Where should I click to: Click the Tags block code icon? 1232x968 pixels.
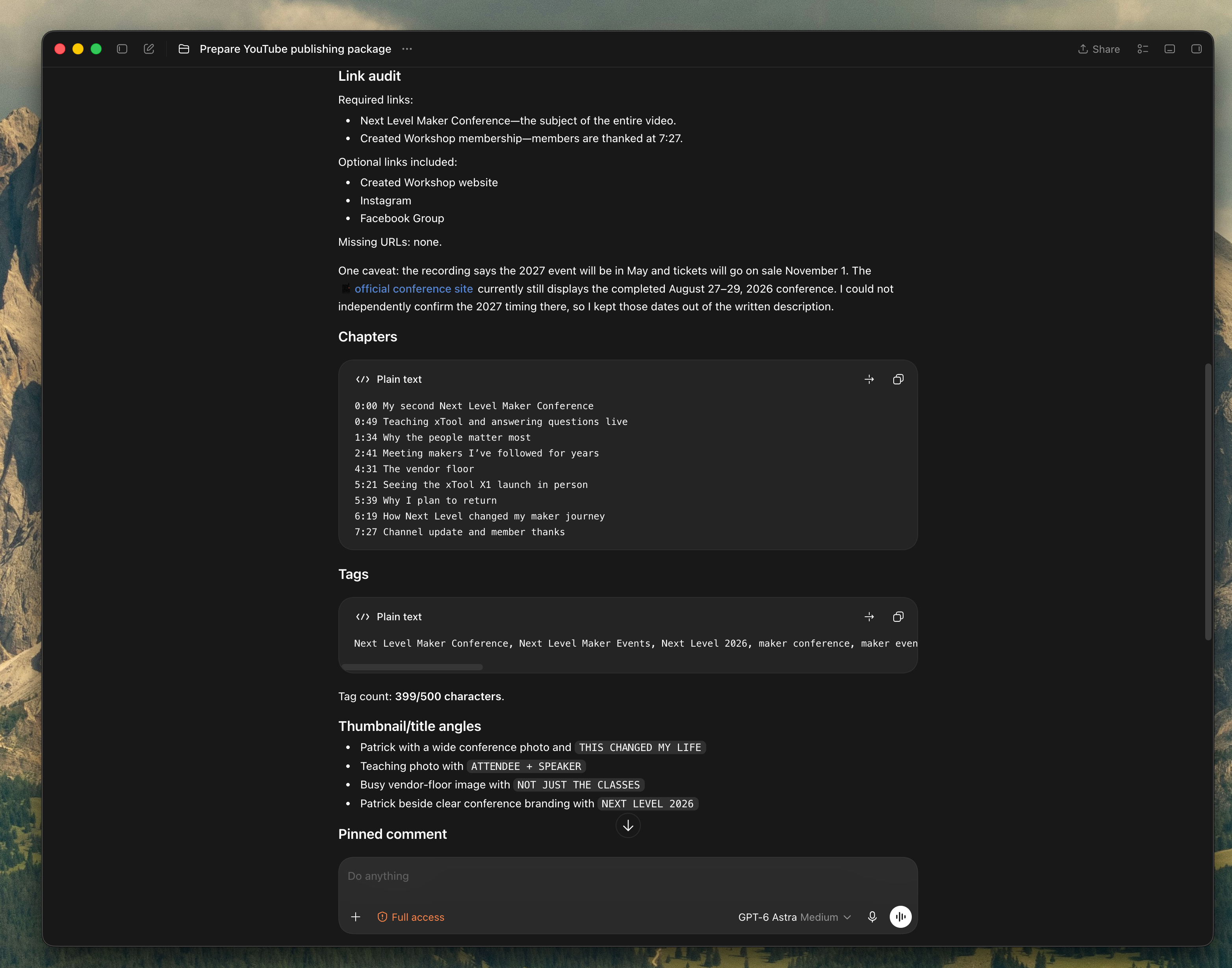coord(363,617)
